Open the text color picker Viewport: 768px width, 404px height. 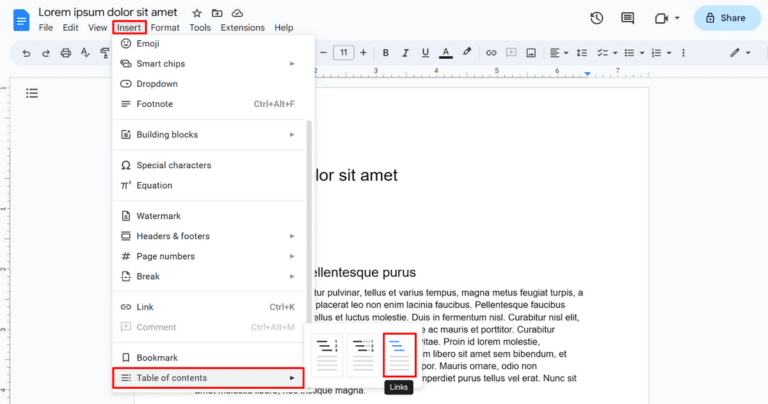[446, 53]
